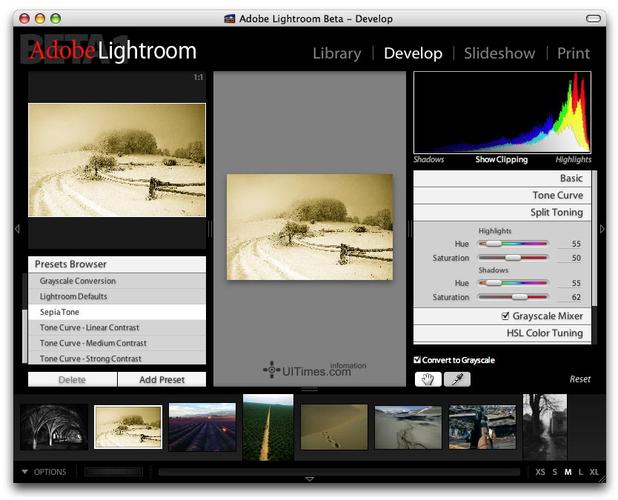Open the Print module
The height and width of the screenshot is (500, 618).
[573, 53]
